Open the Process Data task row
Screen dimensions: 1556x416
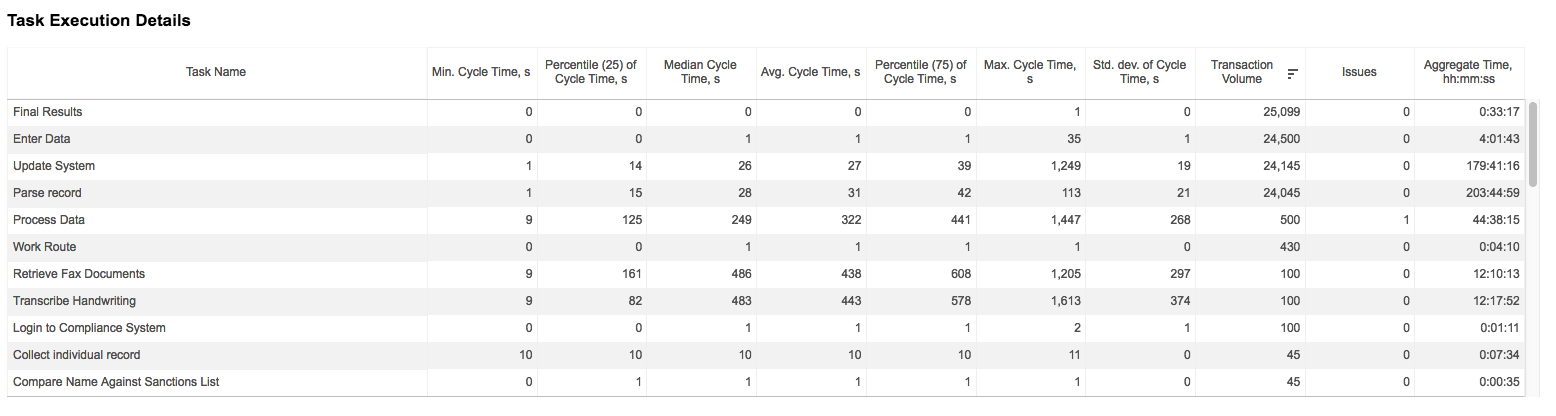[766, 220]
